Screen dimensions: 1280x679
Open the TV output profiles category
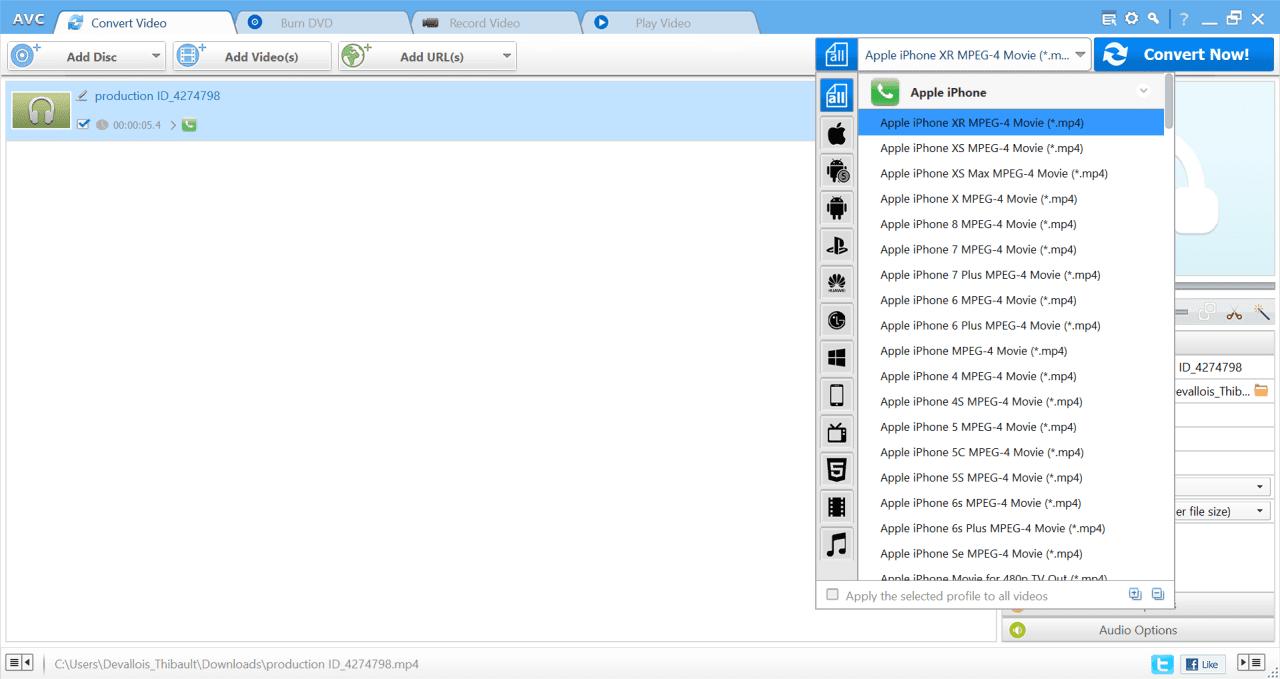(x=837, y=432)
